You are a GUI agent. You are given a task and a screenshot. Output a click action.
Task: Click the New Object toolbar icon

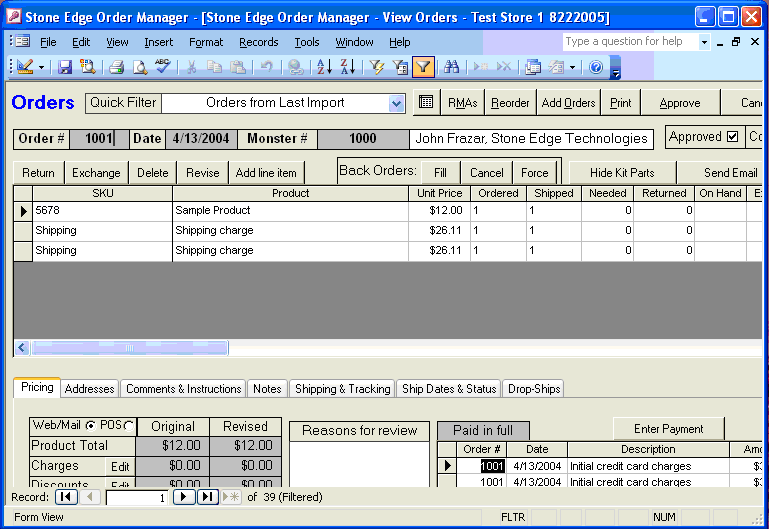[556, 67]
